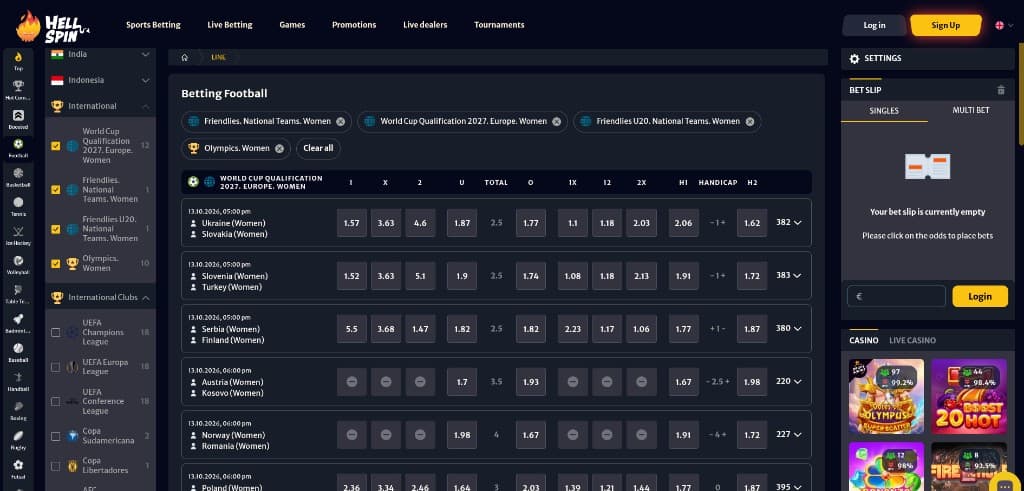Bet 1.47 on Finland (Women) win

420,328
